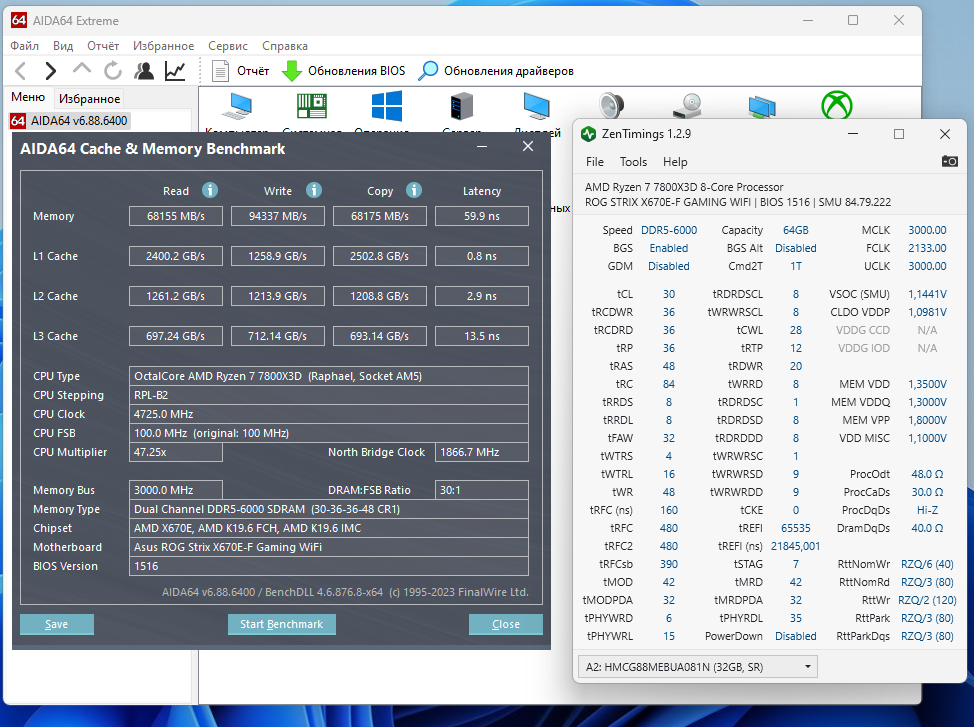Go up one level in AIDA64
This screenshot has width=974, height=727.
coord(81,70)
